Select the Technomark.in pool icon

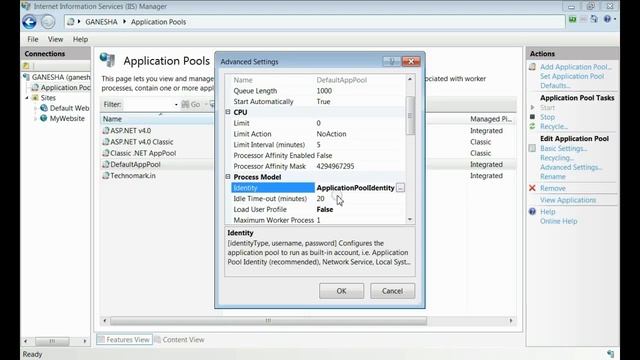pos(106,176)
